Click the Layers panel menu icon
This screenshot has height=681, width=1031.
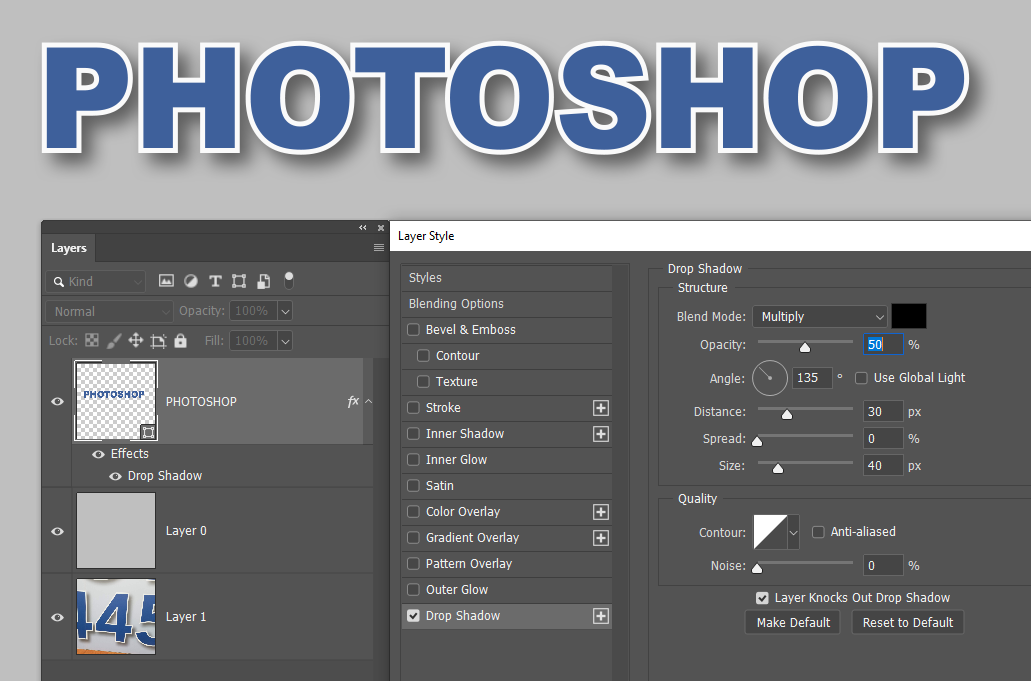click(380, 248)
